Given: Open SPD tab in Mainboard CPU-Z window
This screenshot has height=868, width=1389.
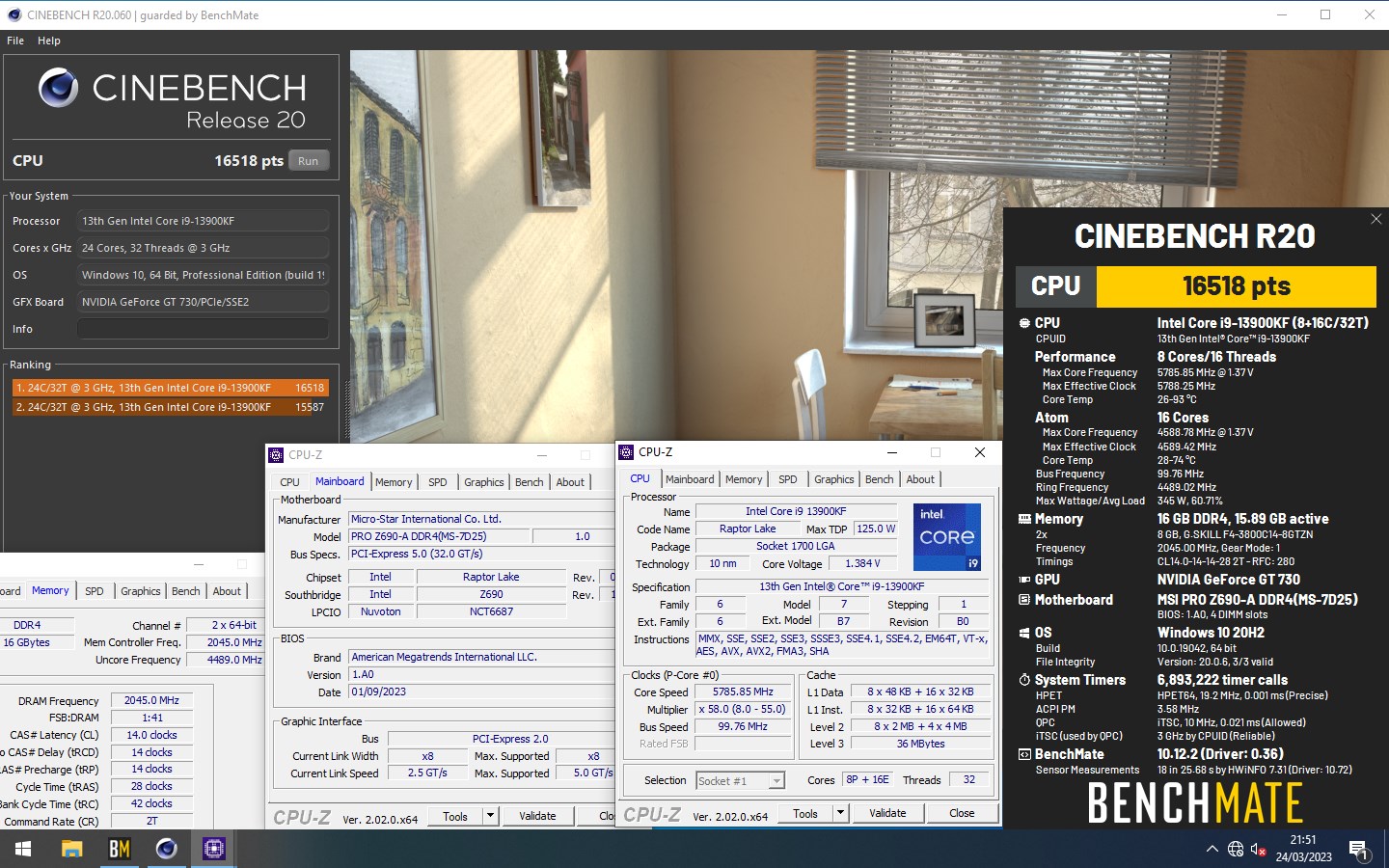Looking at the screenshot, I should pos(438,482).
